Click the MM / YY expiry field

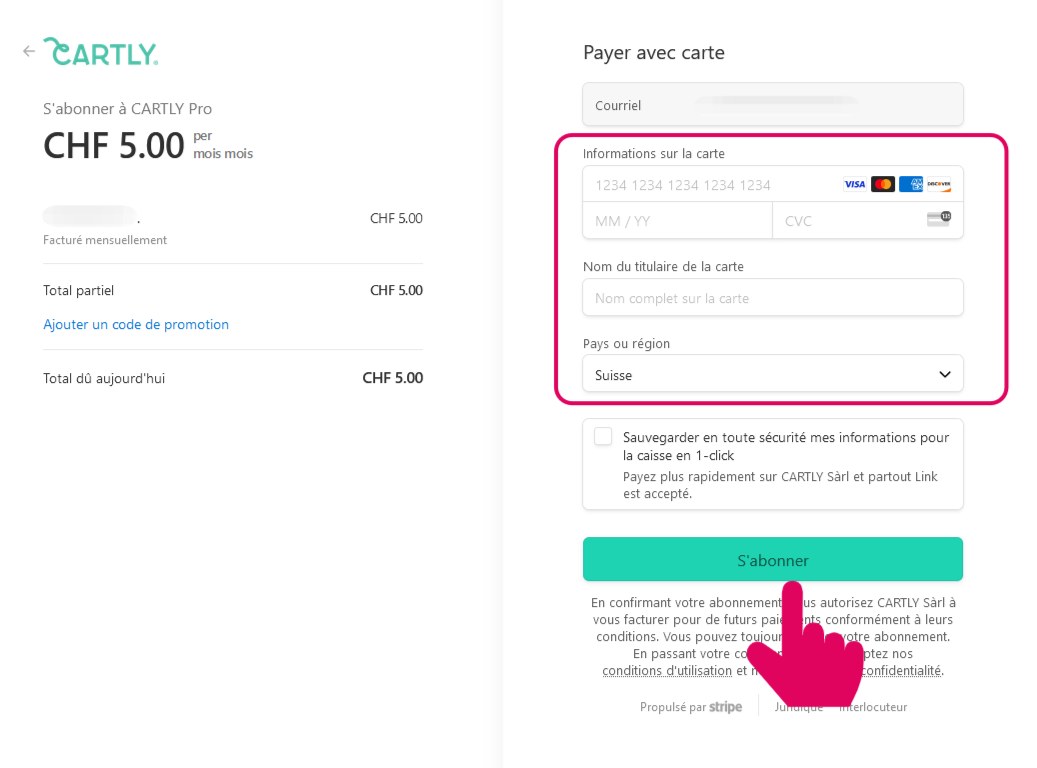(676, 221)
